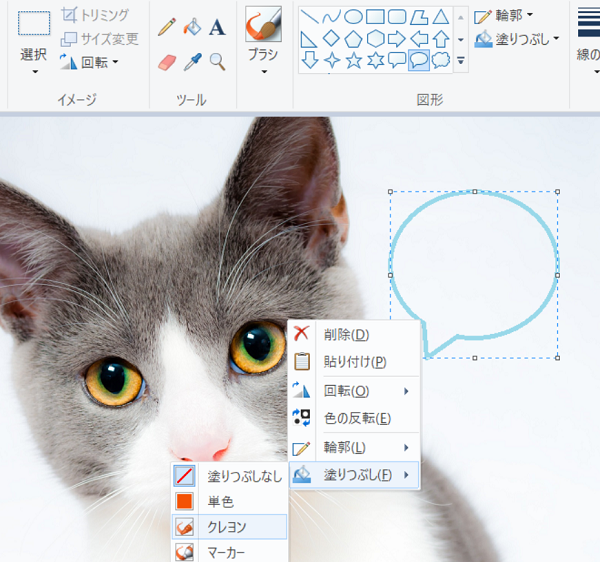Image resolution: width=600 pixels, height=562 pixels.
Task: Click the left-middle handle of speech bubble
Action: (390, 275)
